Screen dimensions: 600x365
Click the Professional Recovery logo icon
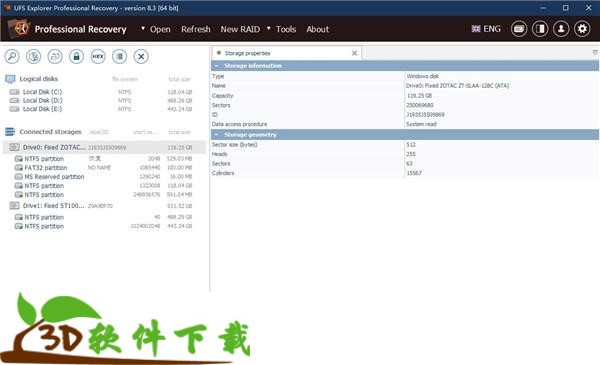(20, 29)
